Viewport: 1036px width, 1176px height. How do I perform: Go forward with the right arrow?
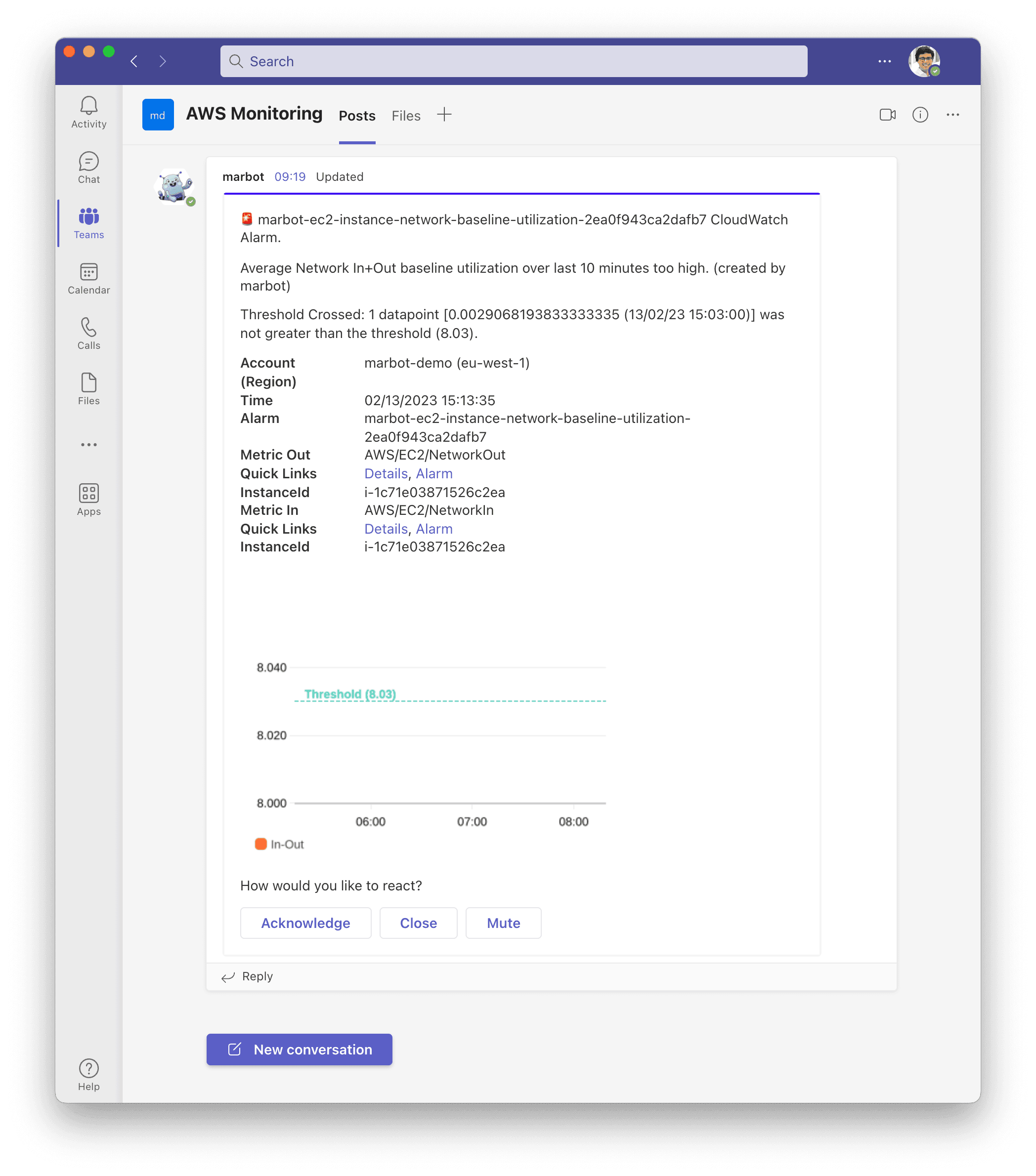tap(162, 62)
